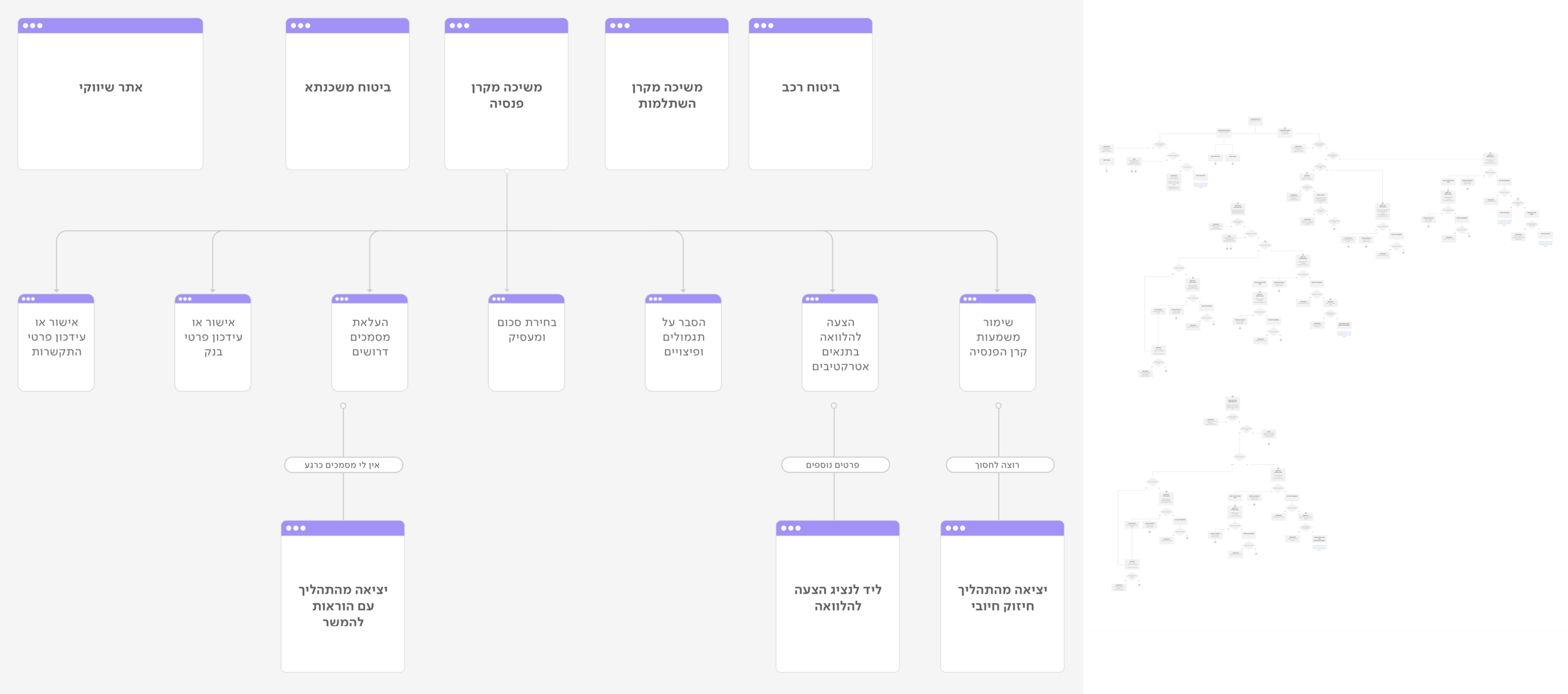Viewport: 1568px width, 694px height.
Task: Select the בחירת סכום ומעסיק step
Action: pyautogui.click(x=526, y=343)
